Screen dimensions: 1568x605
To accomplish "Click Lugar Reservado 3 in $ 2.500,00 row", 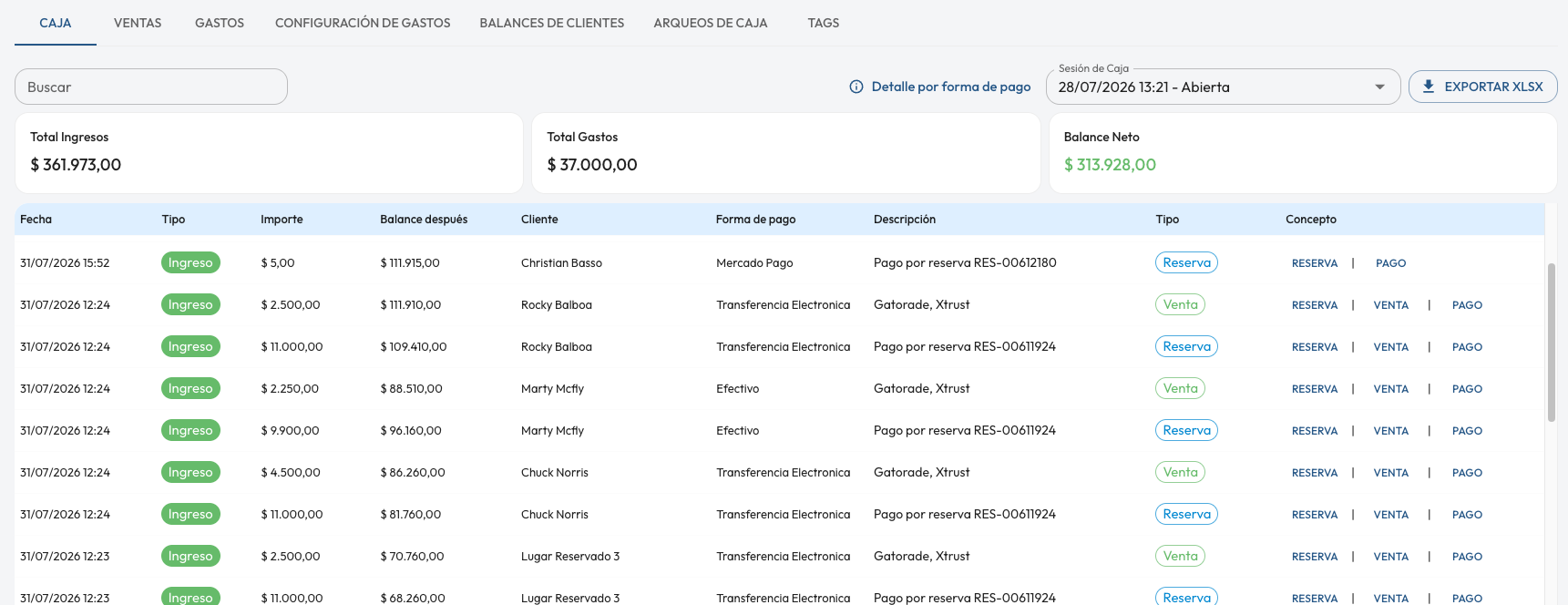I will click(570, 557).
